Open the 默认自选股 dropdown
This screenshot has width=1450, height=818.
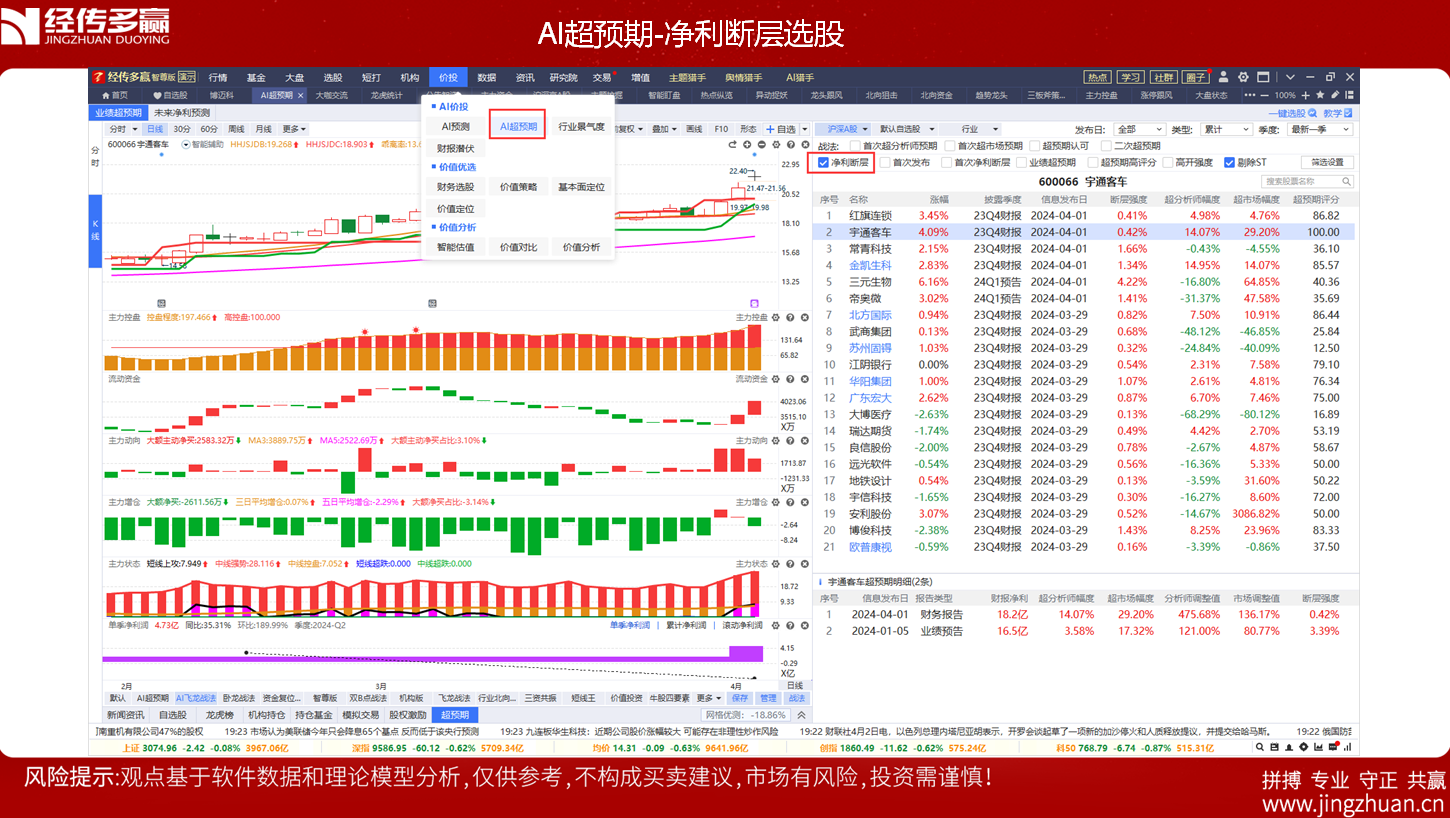[907, 129]
